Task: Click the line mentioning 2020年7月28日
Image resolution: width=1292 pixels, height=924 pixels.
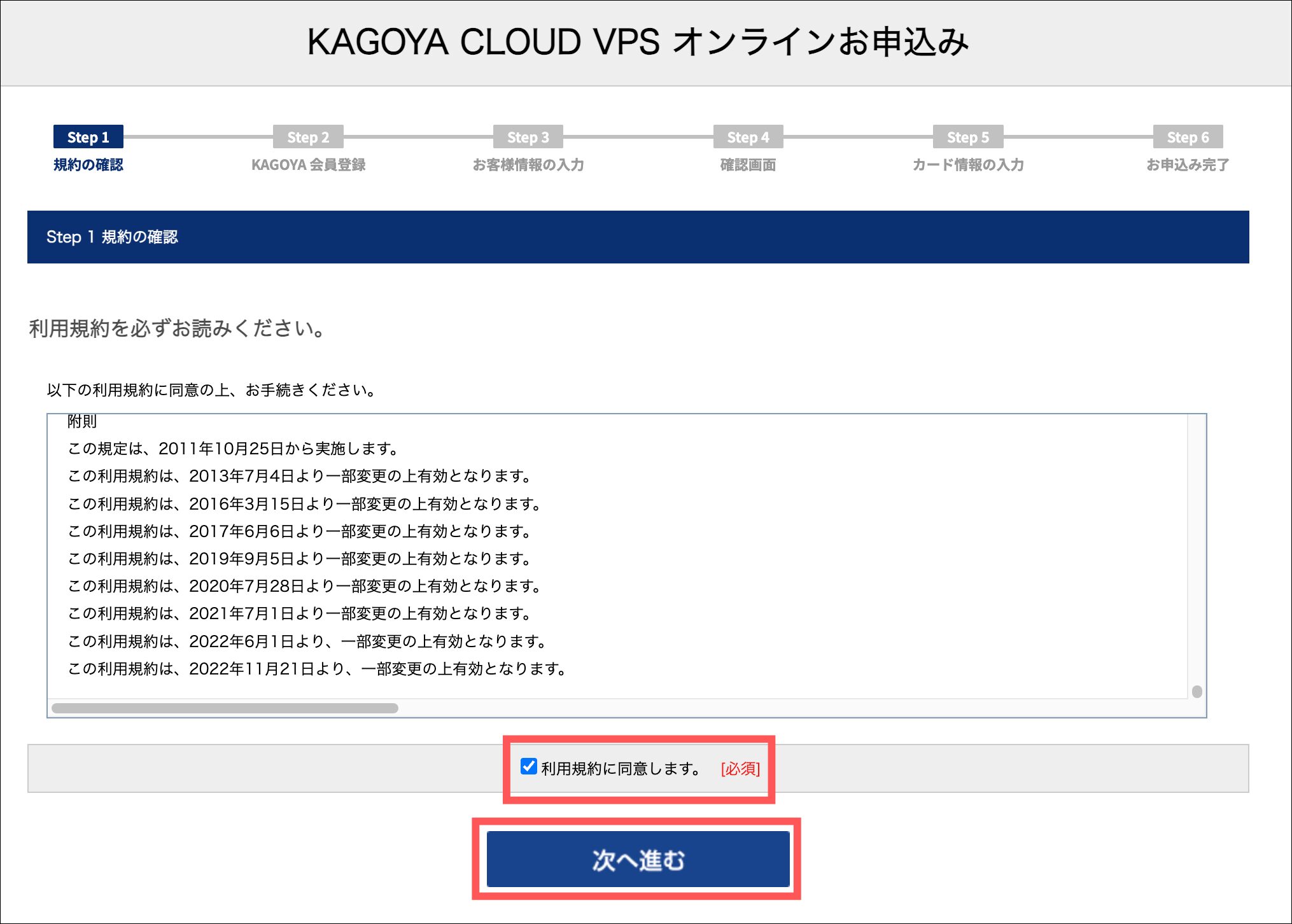Action: tap(304, 586)
